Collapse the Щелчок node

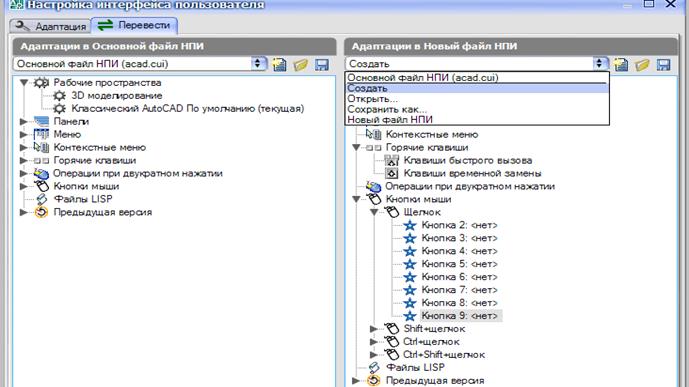point(374,212)
